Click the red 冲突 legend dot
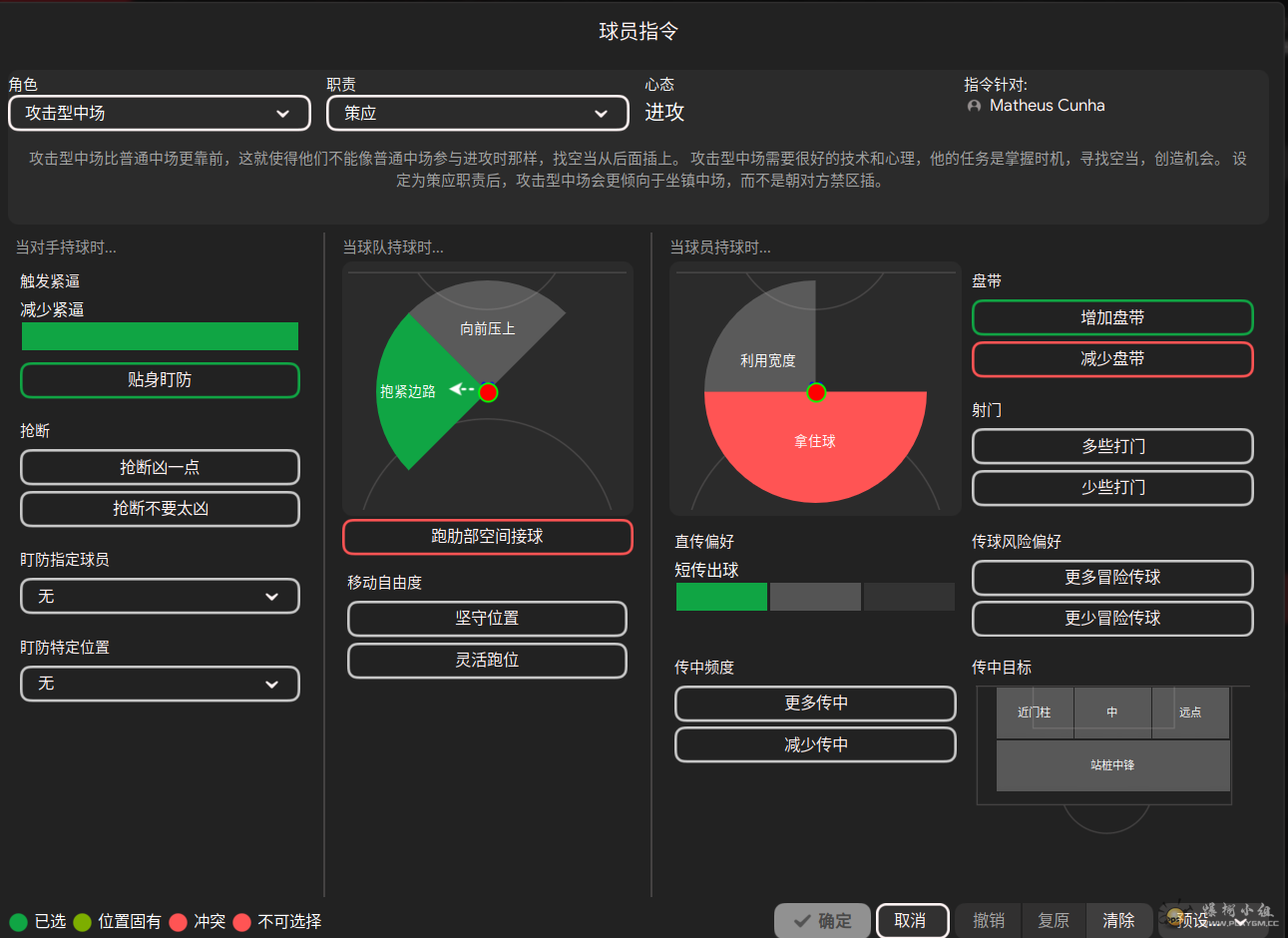The height and width of the screenshot is (938, 1288). pos(179,921)
